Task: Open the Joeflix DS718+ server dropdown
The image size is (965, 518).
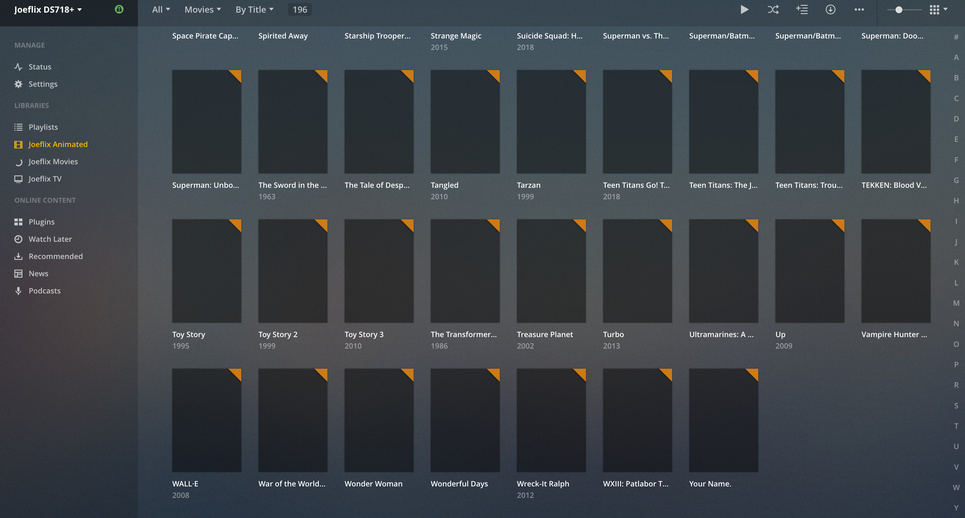Action: click(x=48, y=9)
